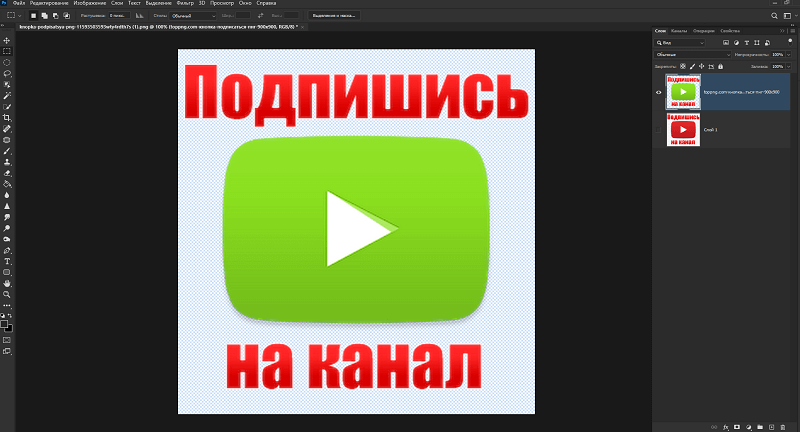
Task: Click the Change Screen Mode icon
Action: [x=7, y=351]
